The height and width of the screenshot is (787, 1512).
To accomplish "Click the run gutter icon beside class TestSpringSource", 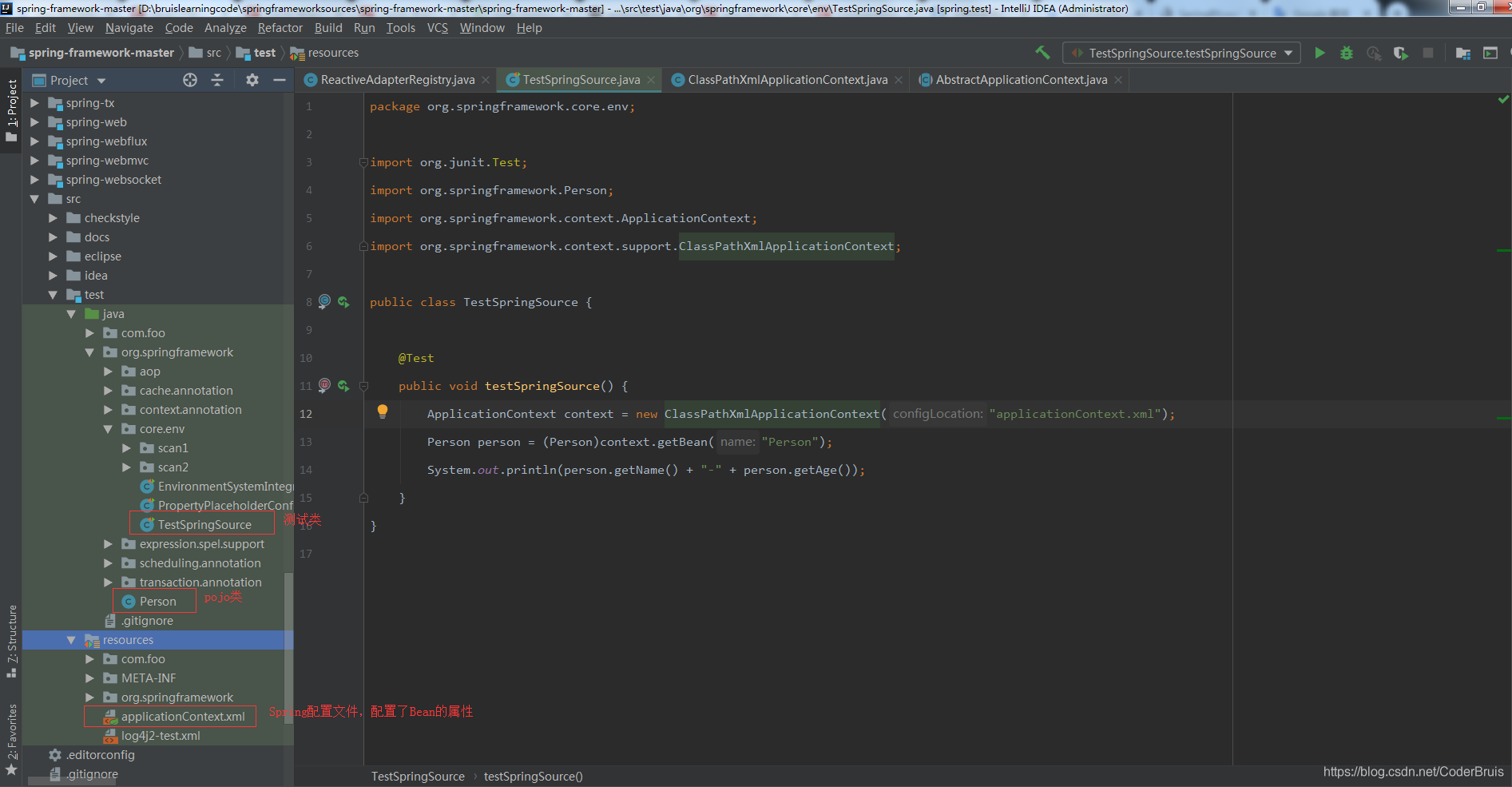I will point(343,302).
